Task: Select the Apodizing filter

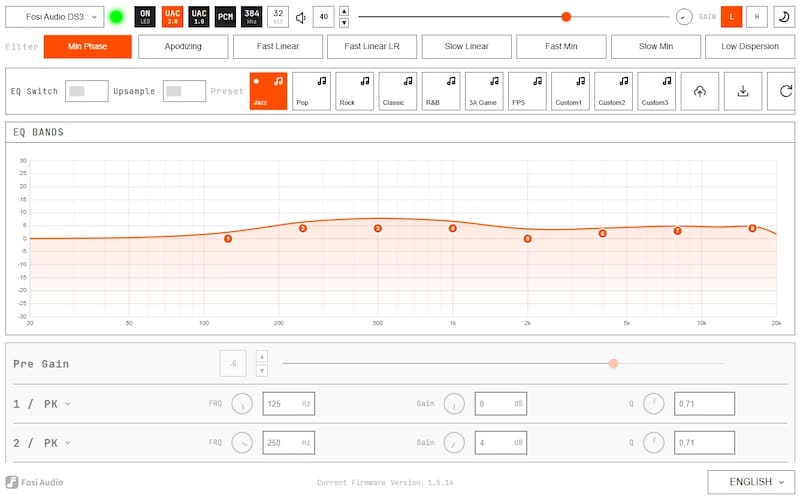Action: coord(183,46)
